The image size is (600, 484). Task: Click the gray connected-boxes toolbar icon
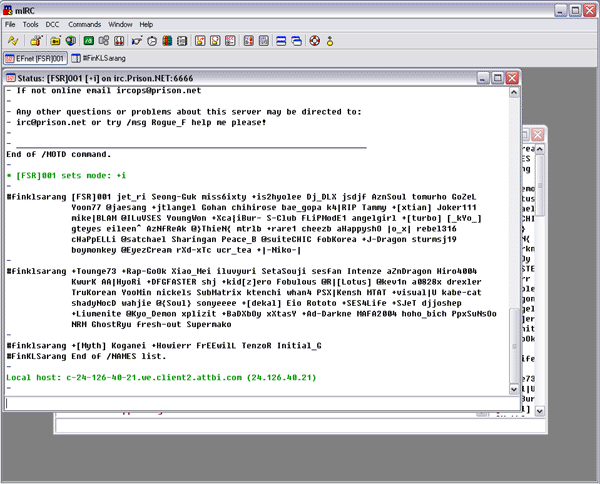[x=104, y=41]
